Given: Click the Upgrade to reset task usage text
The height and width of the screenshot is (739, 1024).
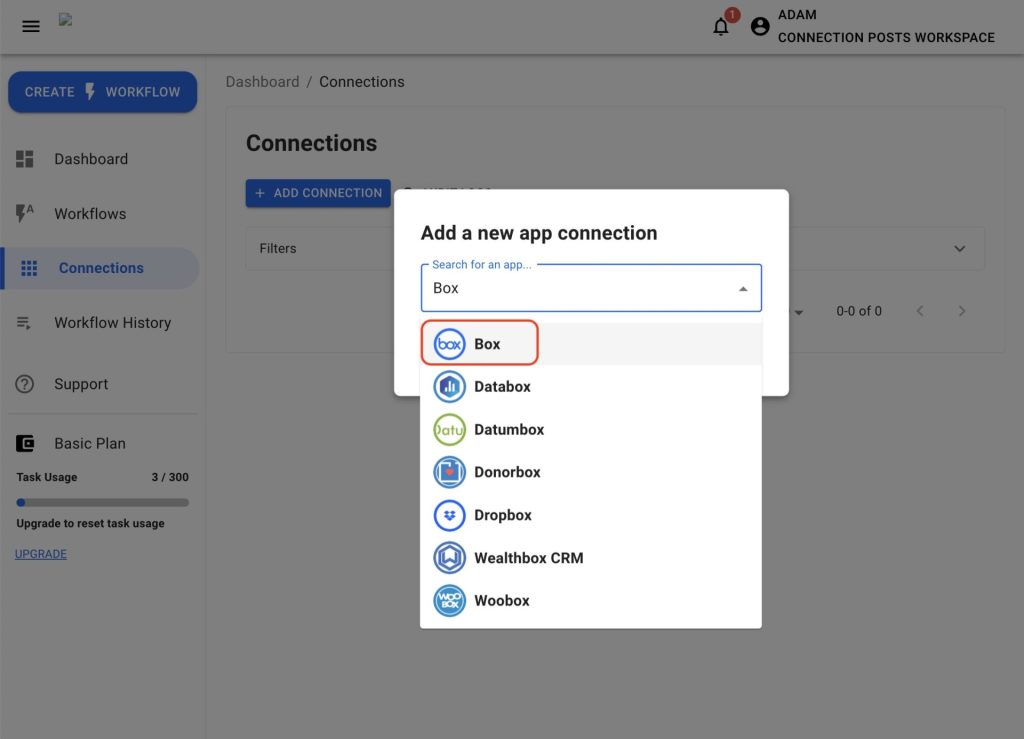Looking at the screenshot, I should click(x=90, y=524).
